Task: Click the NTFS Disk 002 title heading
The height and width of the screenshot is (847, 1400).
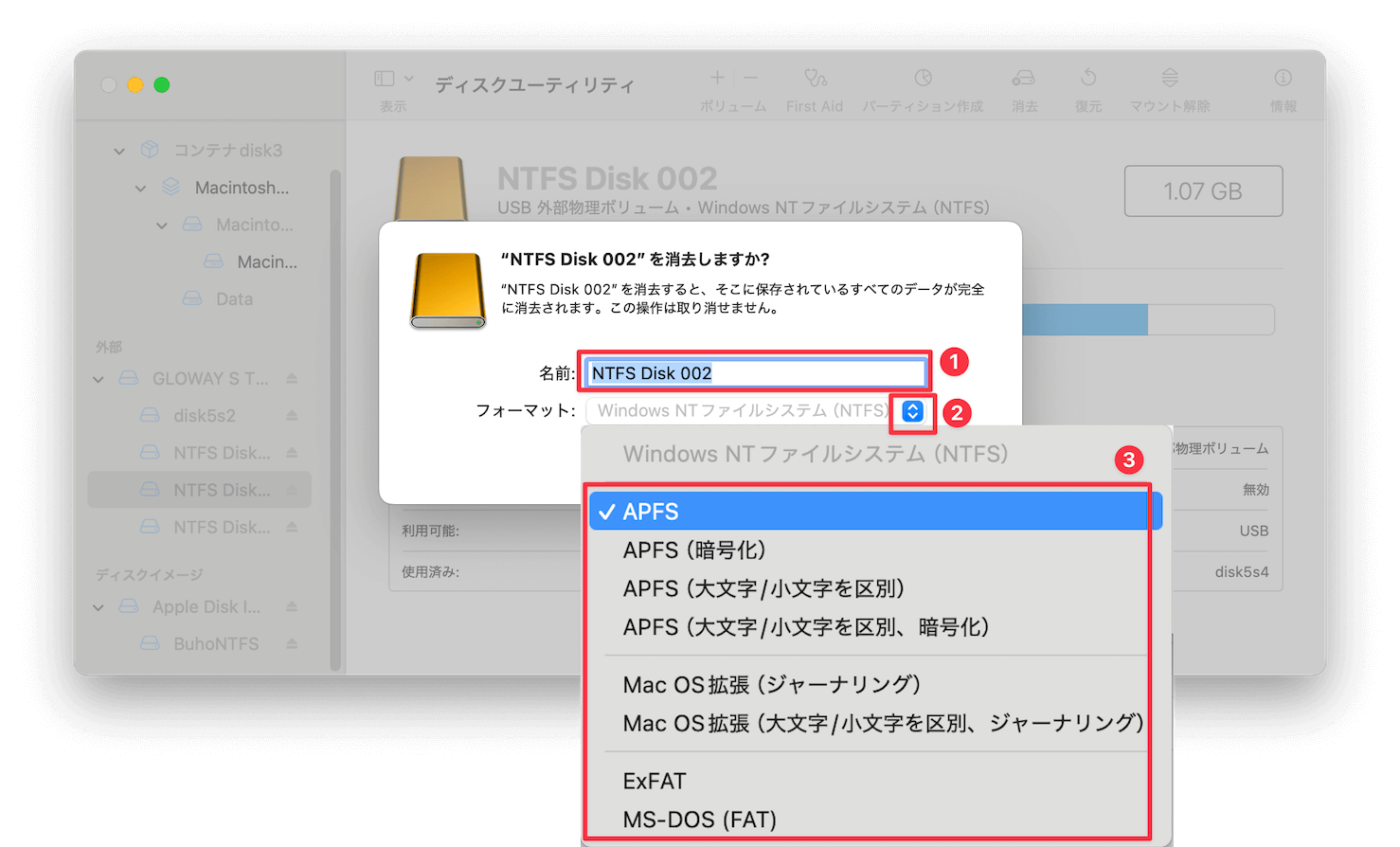Action: coord(607,178)
